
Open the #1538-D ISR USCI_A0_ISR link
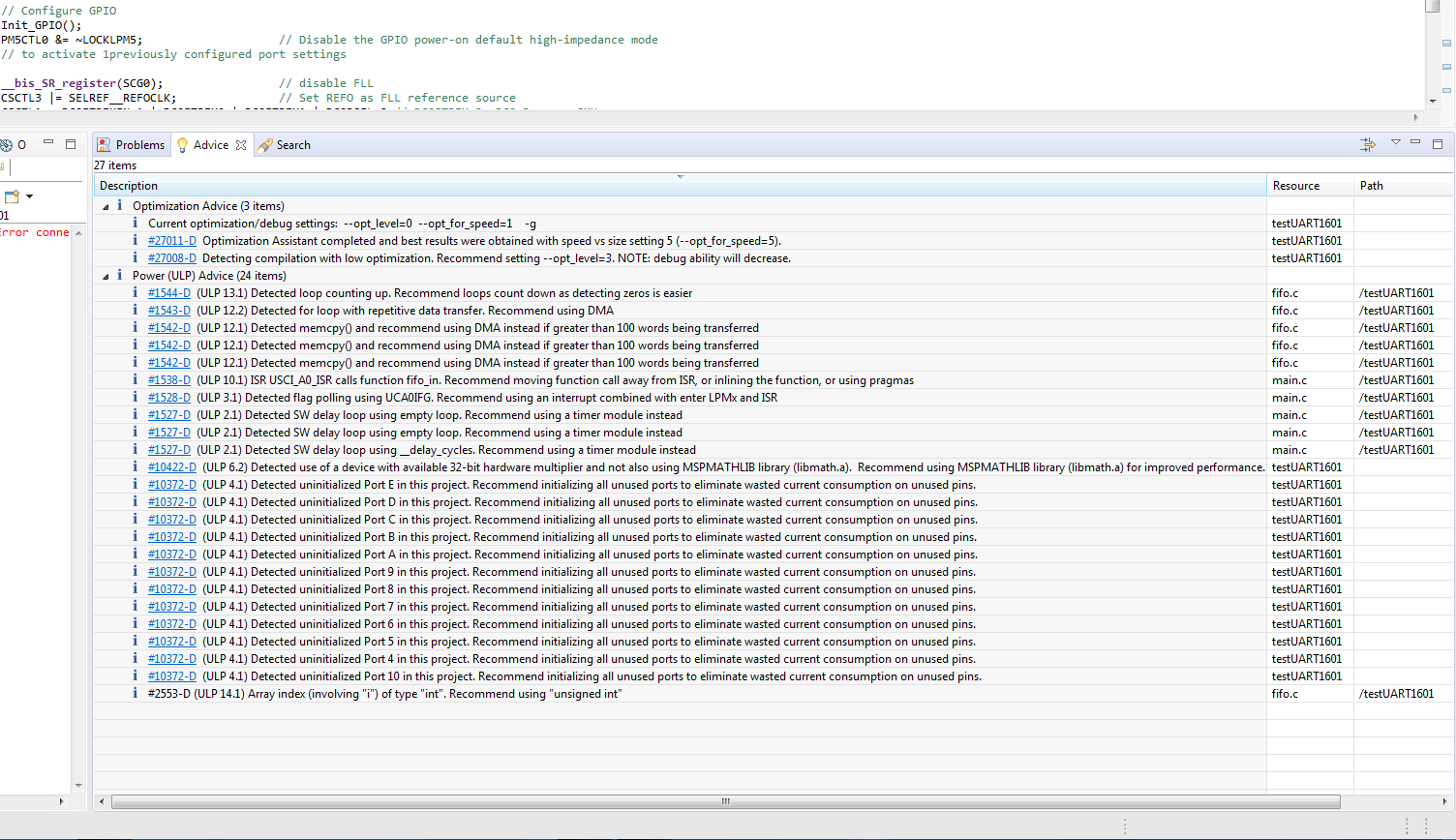coord(169,380)
